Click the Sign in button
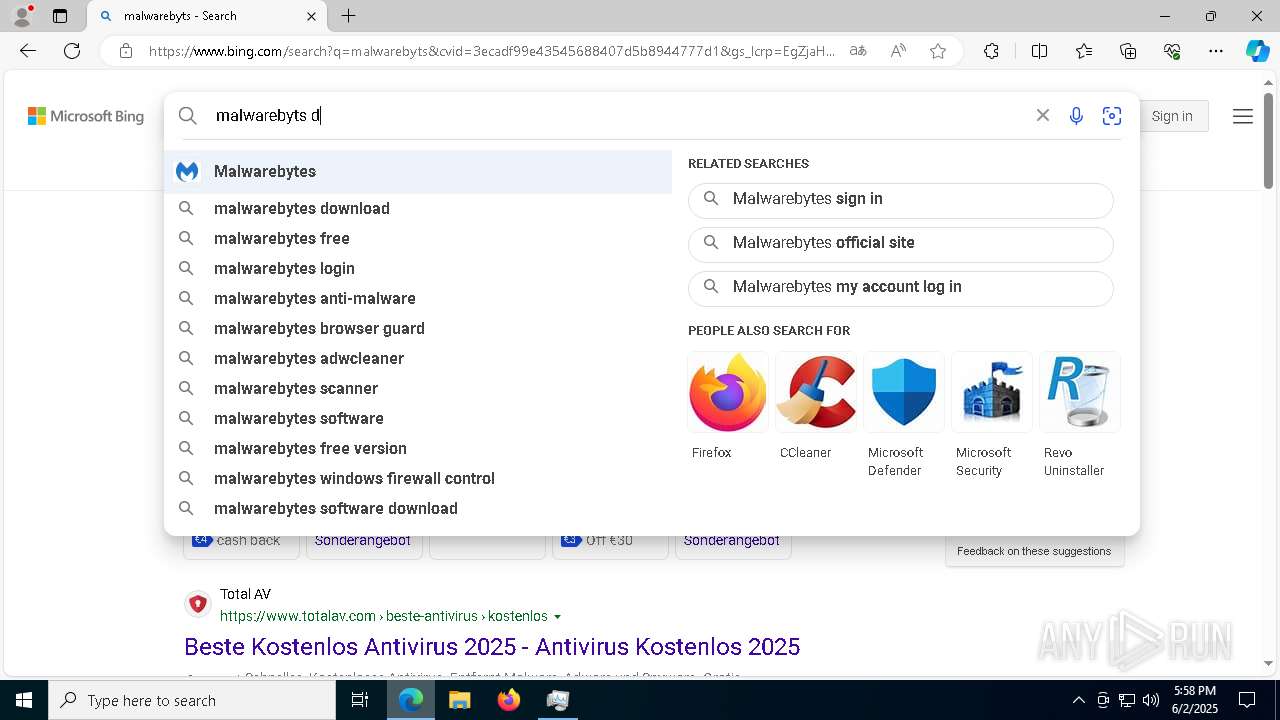Screen dimensions: 1280x720 pyautogui.click(x=1172, y=116)
